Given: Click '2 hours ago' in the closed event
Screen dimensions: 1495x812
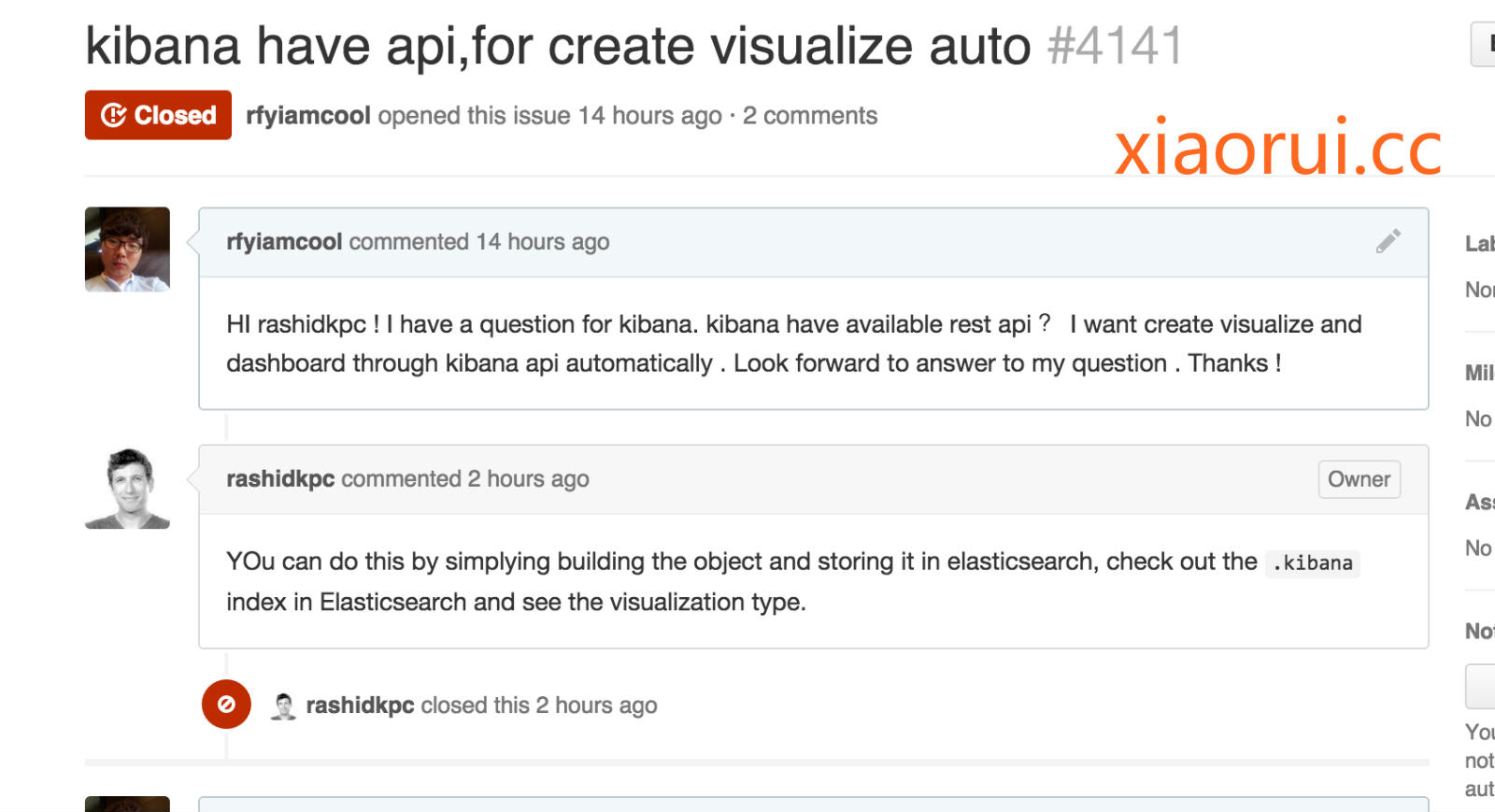Looking at the screenshot, I should pyautogui.click(x=596, y=705).
